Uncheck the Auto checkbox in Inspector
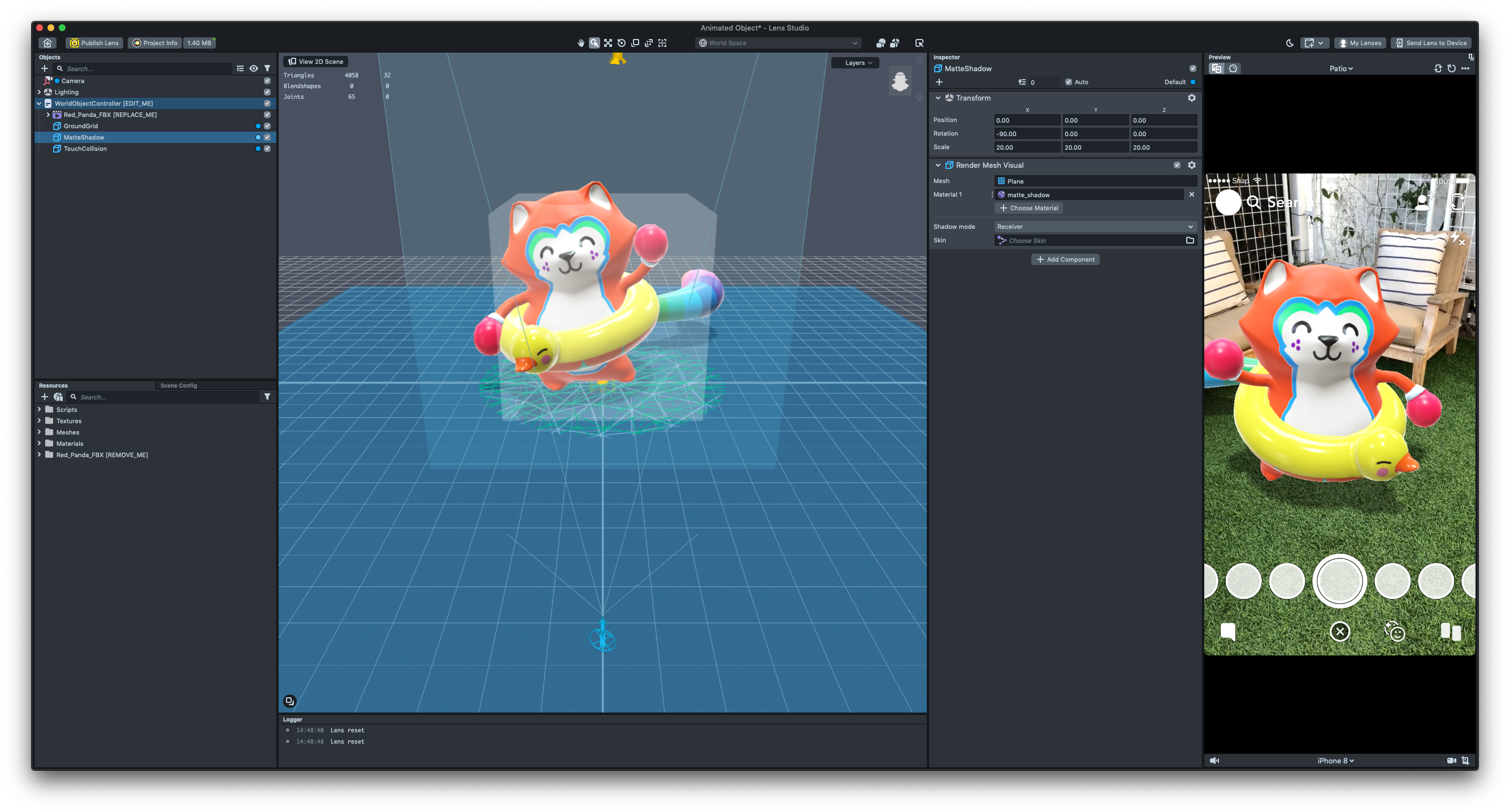 [x=1068, y=82]
